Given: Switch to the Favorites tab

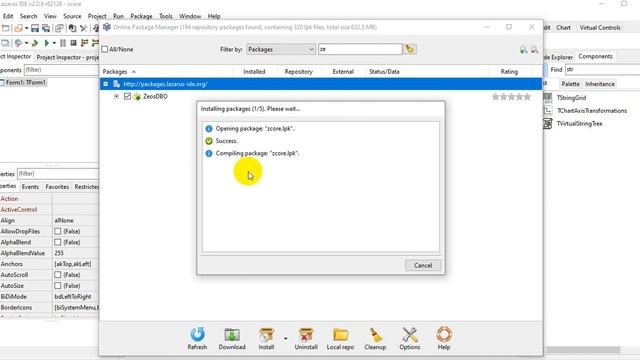Looking at the screenshot, I should pos(57,187).
